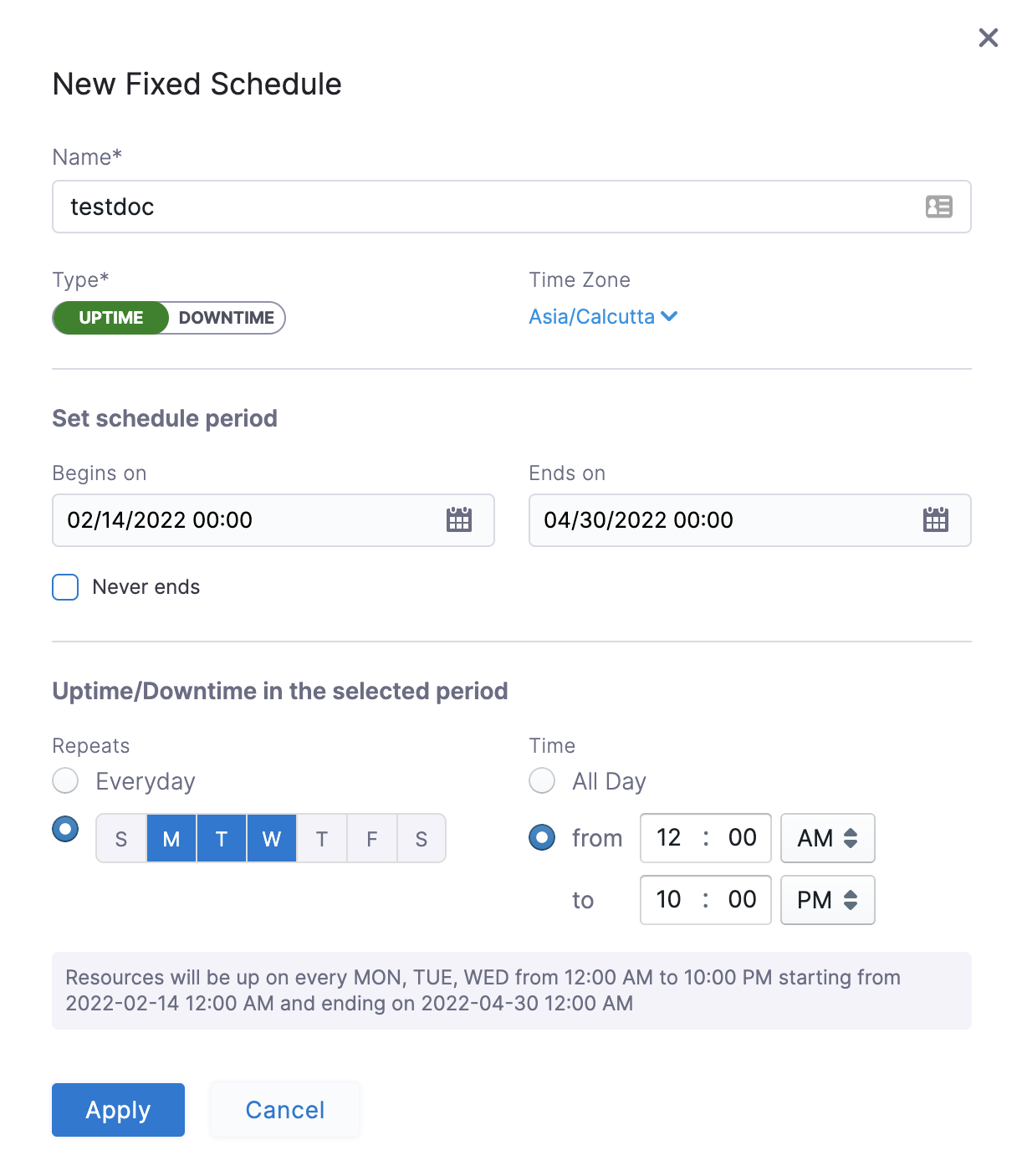Toggle Wednesday in the weekday selector
This screenshot has height=1176, width=1022.
click(x=272, y=839)
